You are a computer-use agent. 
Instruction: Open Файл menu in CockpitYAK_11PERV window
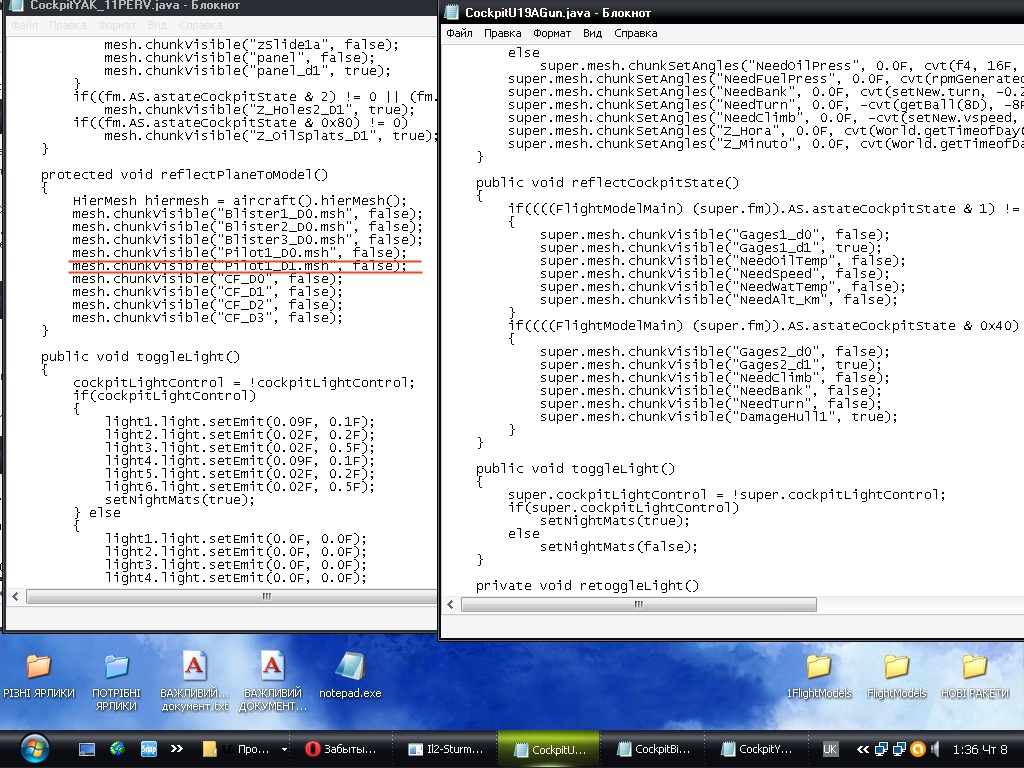tap(24, 25)
